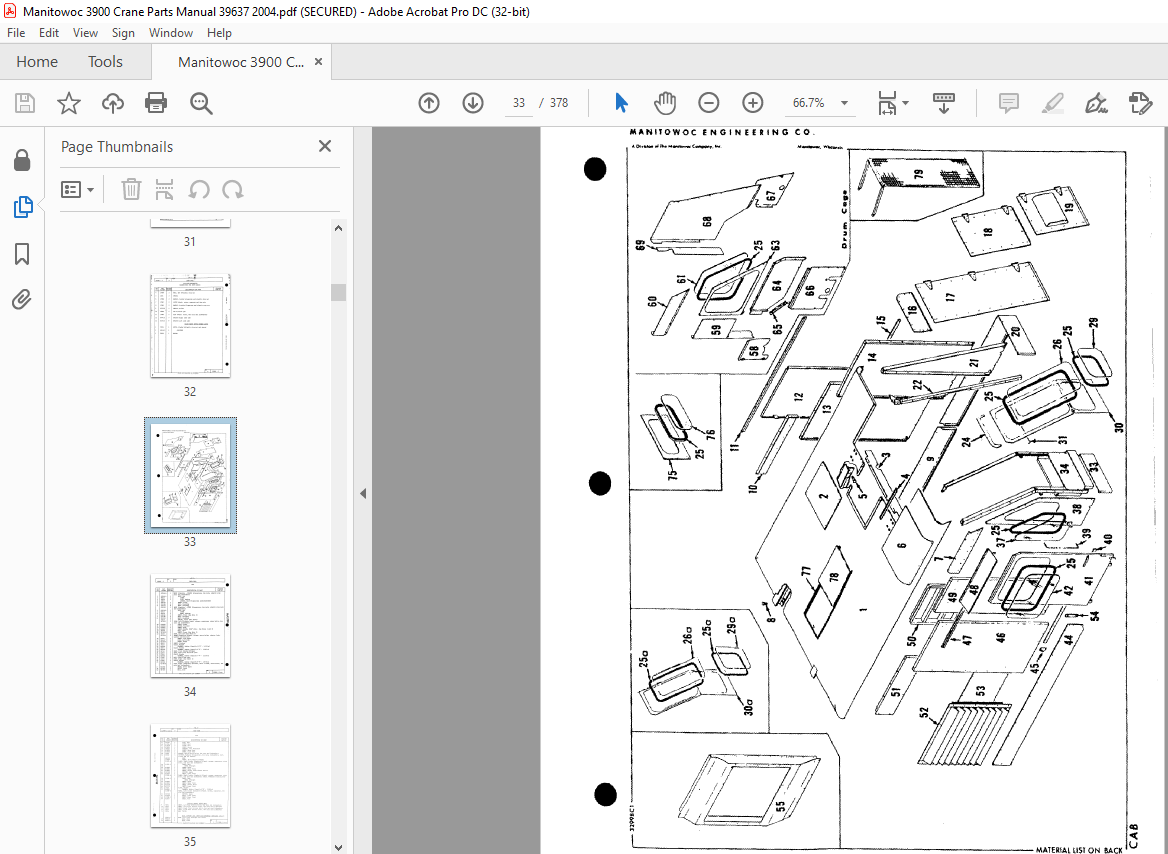Click the thumbnails scrollbar handle
This screenshot has width=1168, height=854.
338,292
